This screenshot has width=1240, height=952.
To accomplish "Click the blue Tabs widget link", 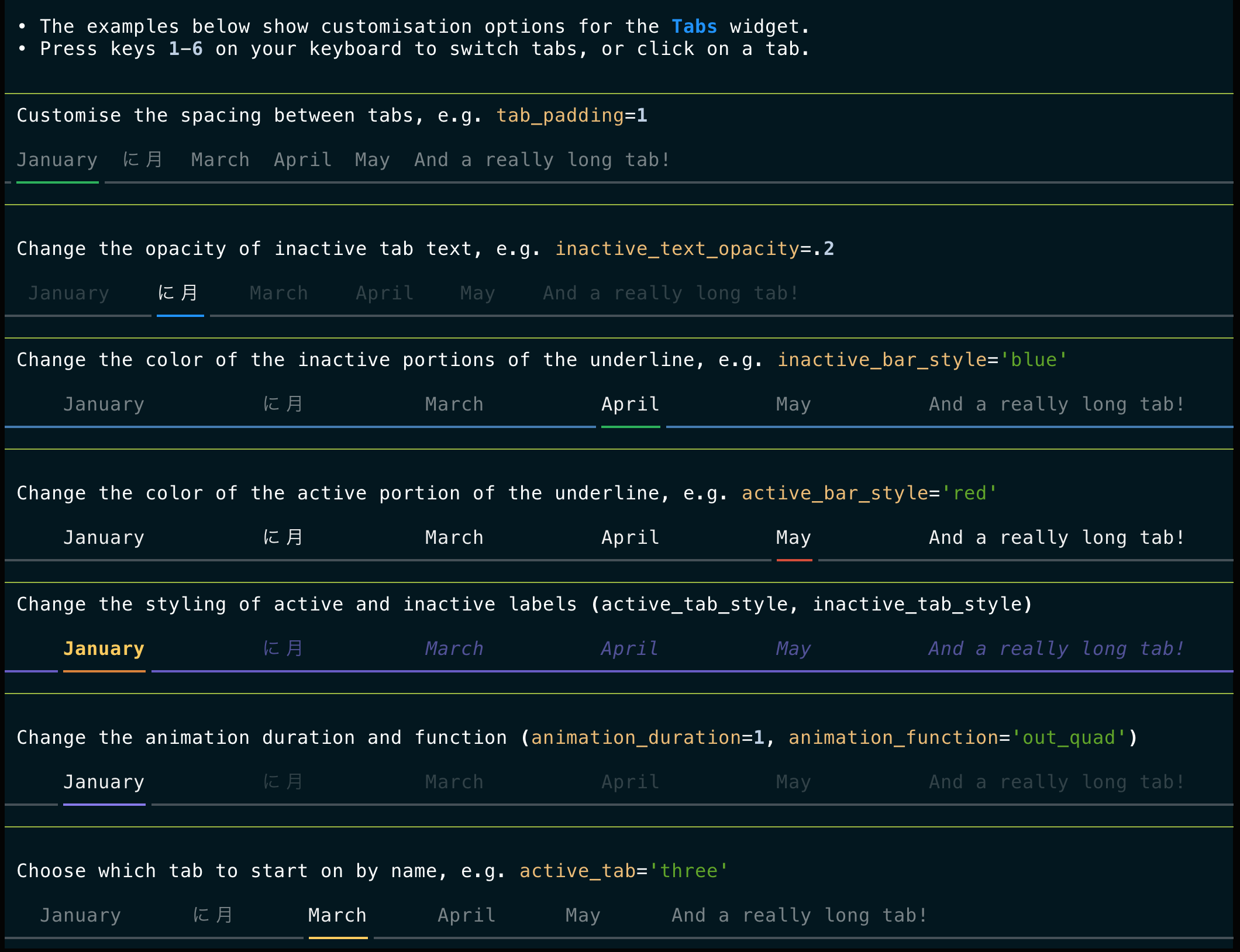I will [694, 26].
